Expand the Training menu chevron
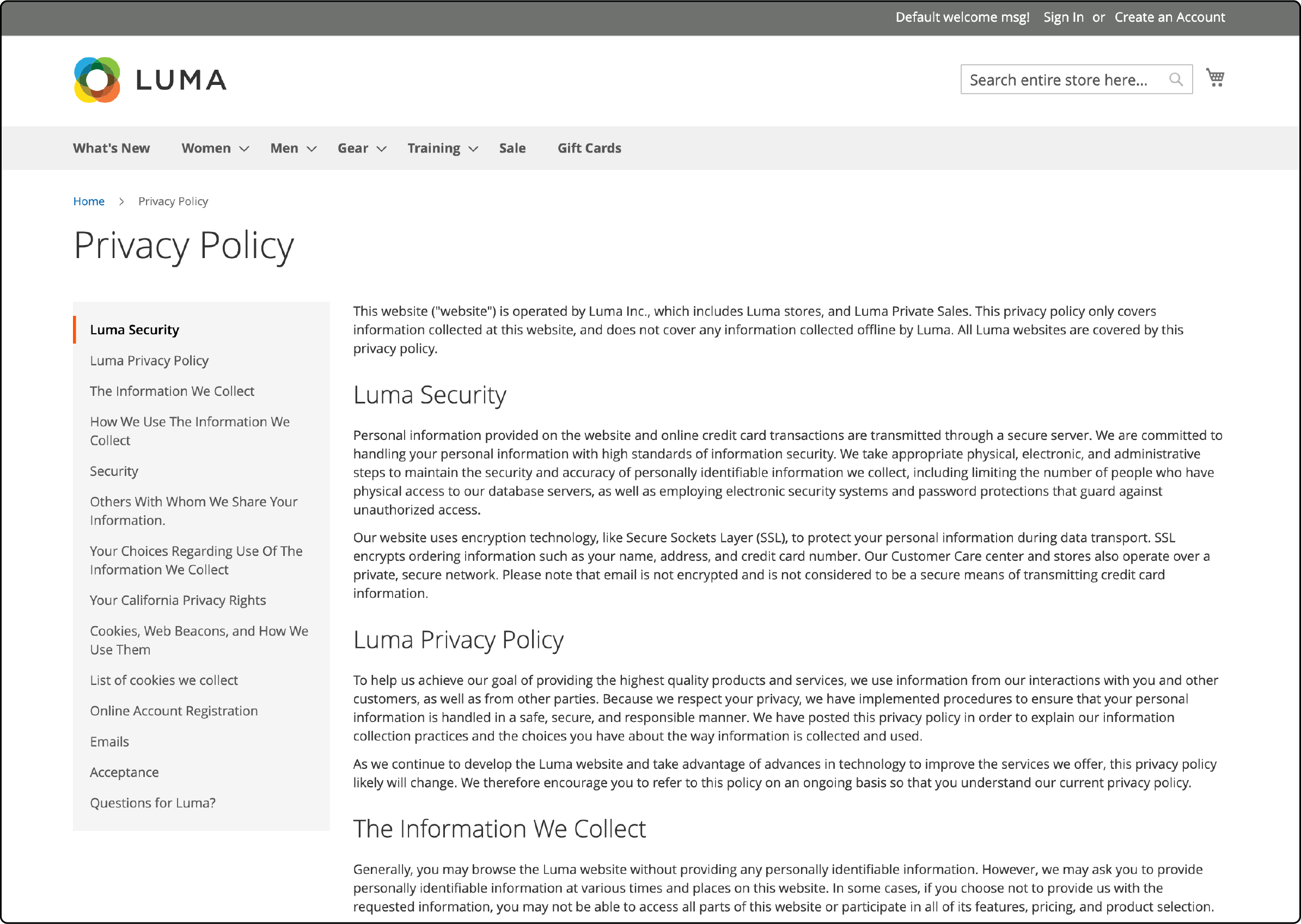Screen dimensions: 1301x924 pyautogui.click(x=473, y=149)
